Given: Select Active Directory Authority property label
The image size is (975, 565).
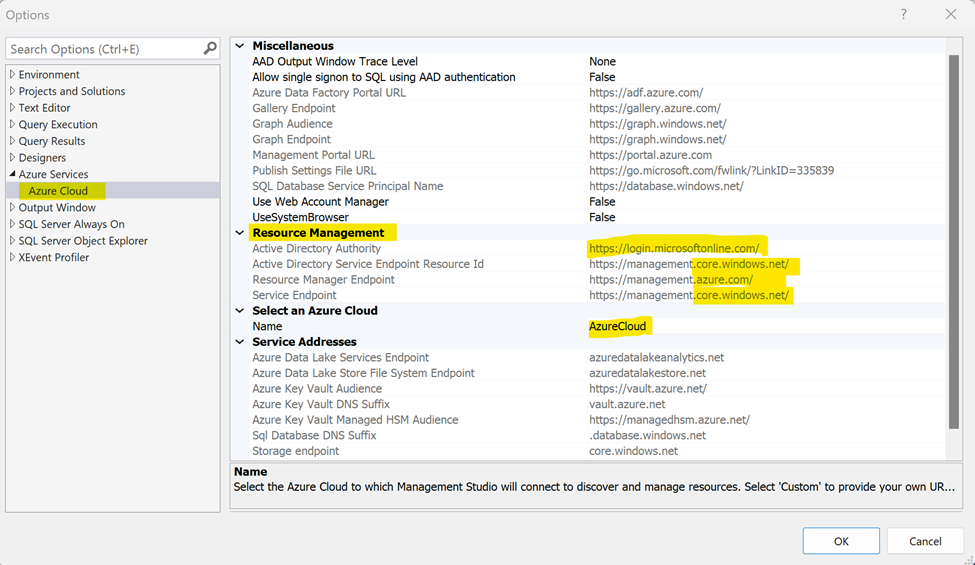Looking at the screenshot, I should coord(316,248).
